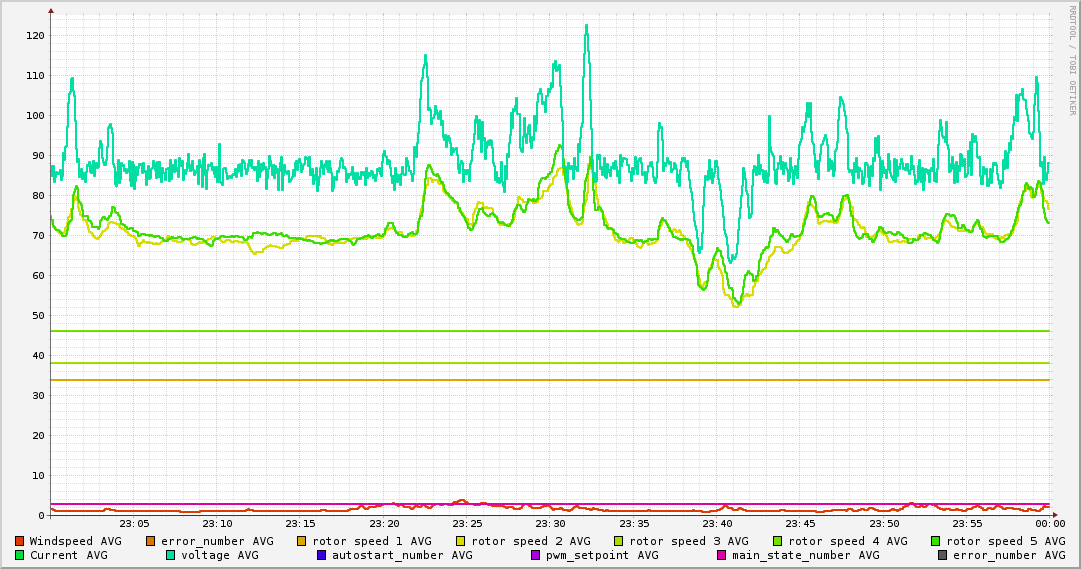
Task: Click the 23:45 time axis label
Action: click(800, 524)
